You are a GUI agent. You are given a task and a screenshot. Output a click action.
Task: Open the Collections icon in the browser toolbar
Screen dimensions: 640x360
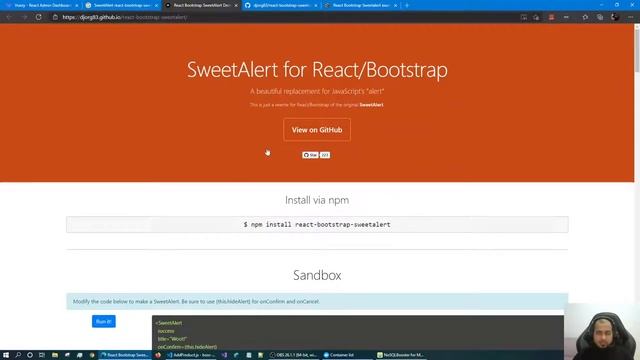click(600, 17)
